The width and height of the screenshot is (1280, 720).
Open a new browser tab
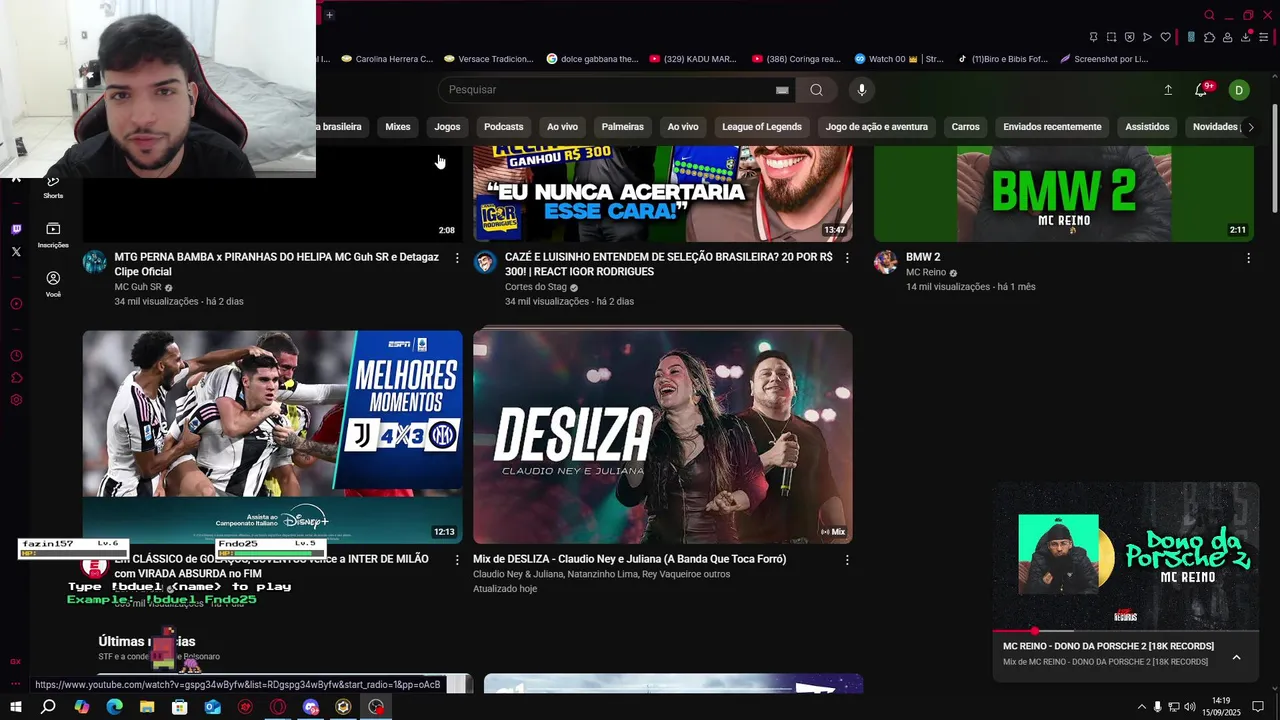[x=329, y=14]
